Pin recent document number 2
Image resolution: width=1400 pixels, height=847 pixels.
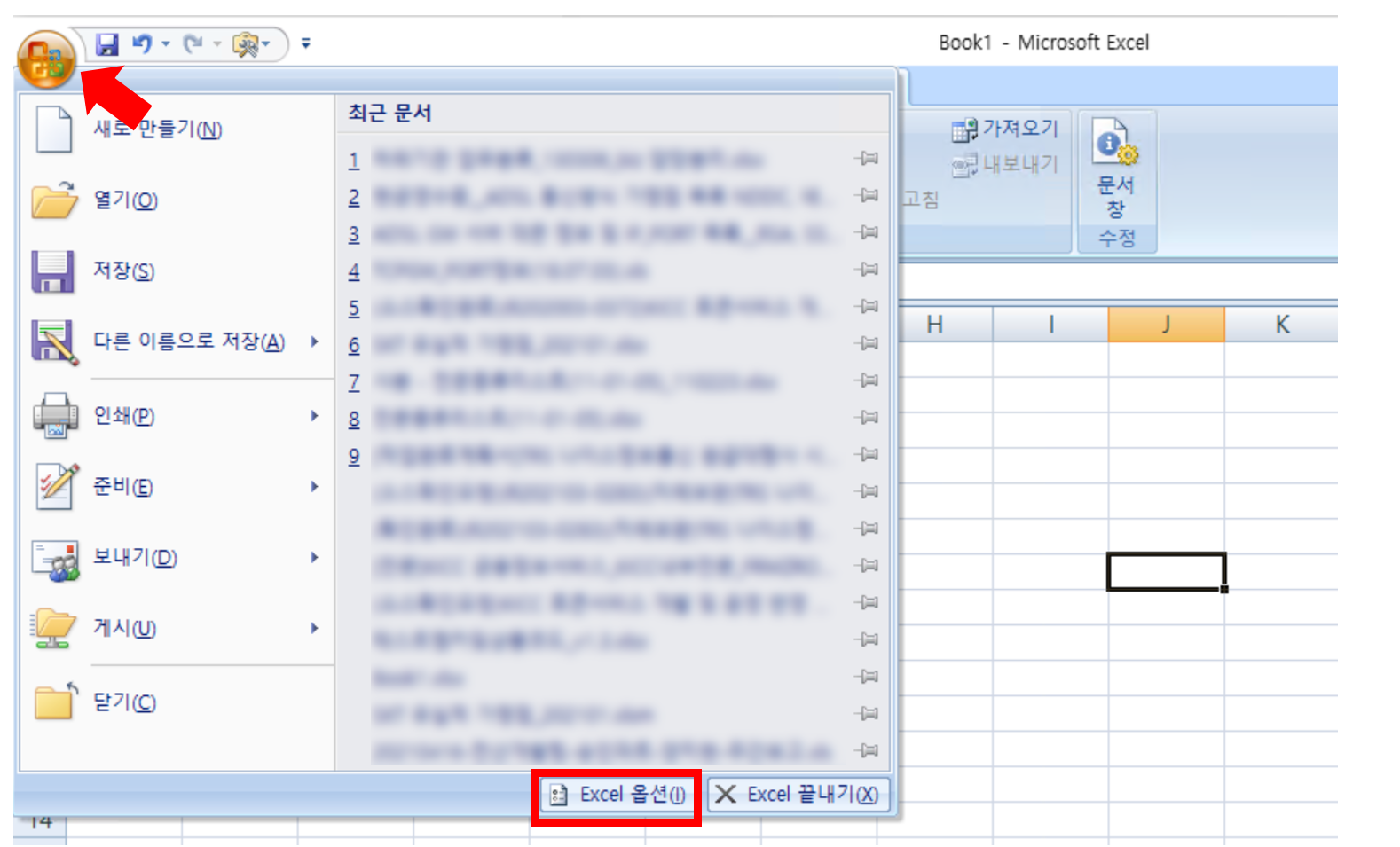point(867,195)
